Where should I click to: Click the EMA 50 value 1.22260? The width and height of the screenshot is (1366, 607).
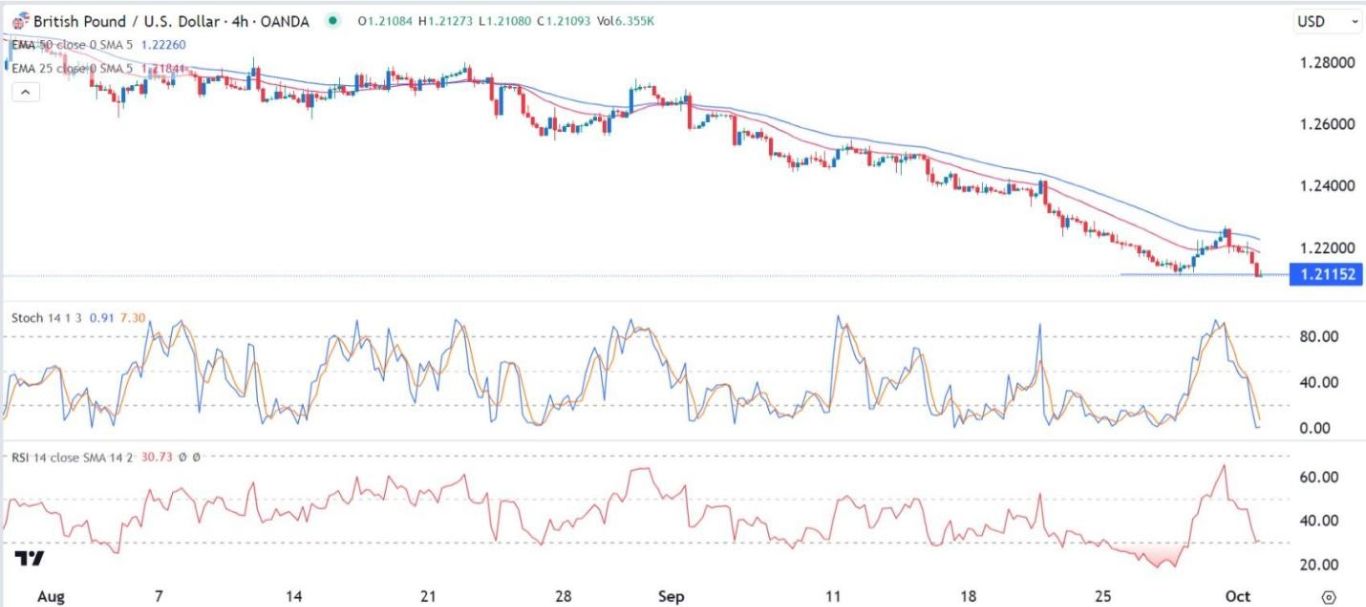pos(163,45)
